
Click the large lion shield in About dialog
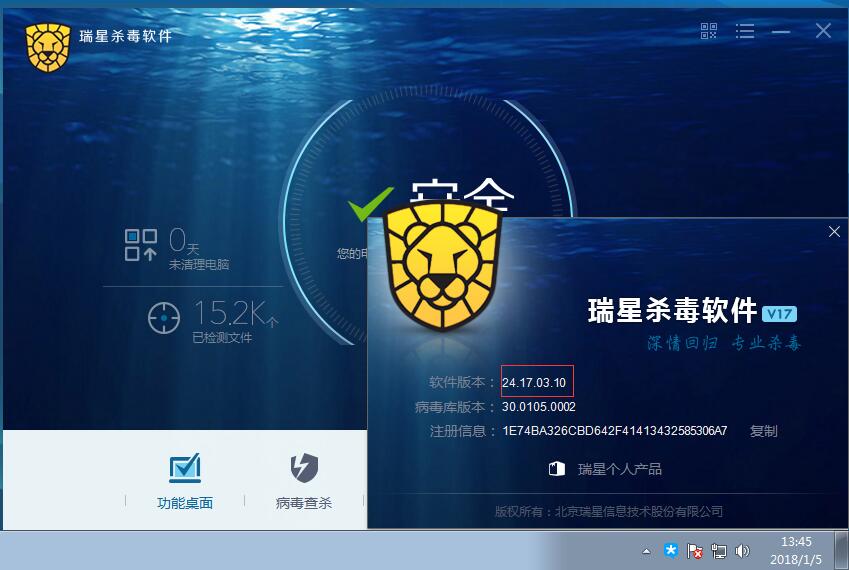442,265
